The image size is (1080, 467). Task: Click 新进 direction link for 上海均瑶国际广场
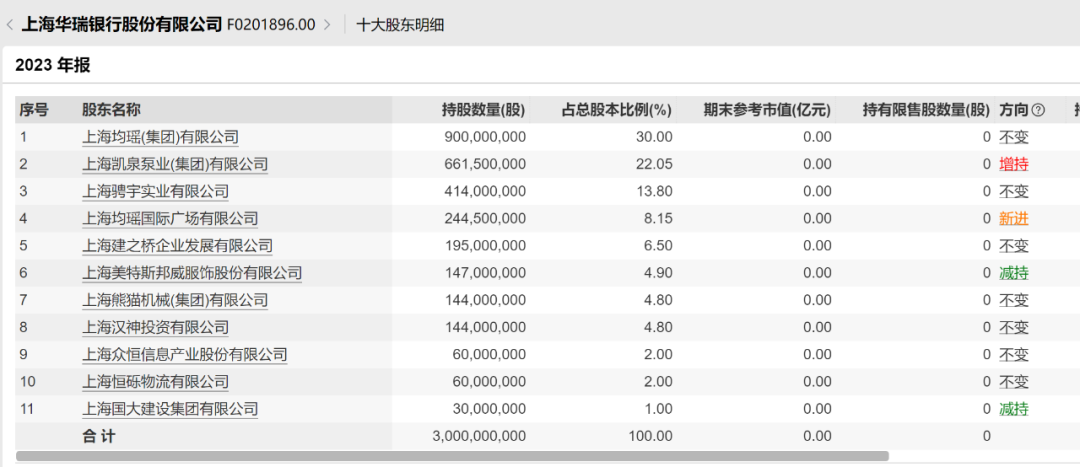[1014, 219]
